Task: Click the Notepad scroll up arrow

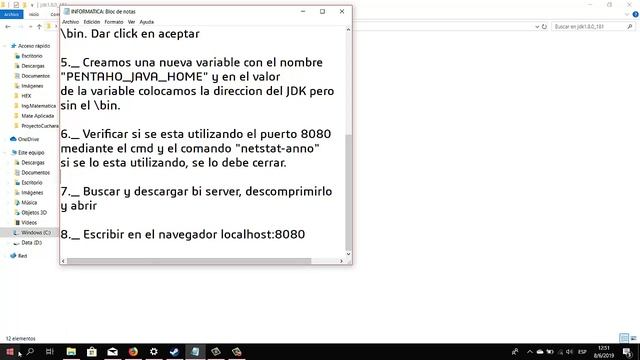Action: (x=348, y=30)
